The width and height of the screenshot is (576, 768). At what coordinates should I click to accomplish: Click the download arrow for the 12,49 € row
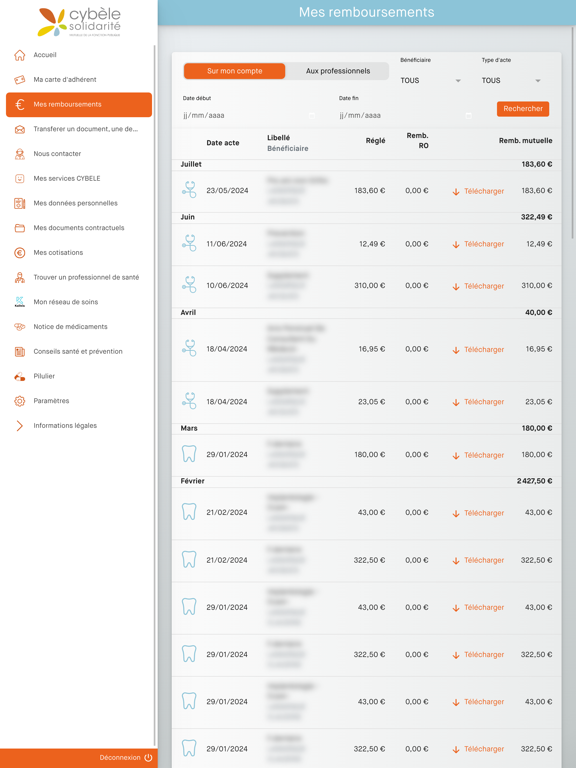pyautogui.click(x=456, y=244)
